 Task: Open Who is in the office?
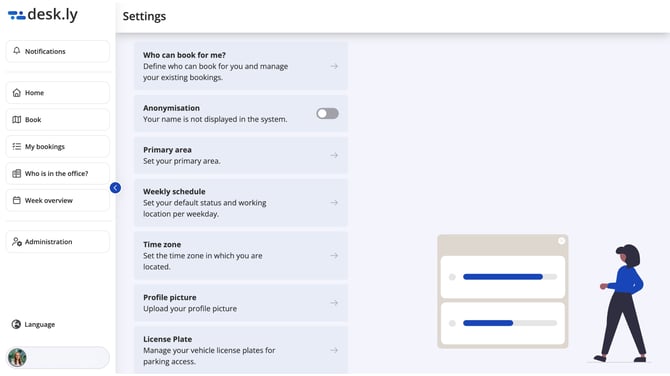point(58,173)
